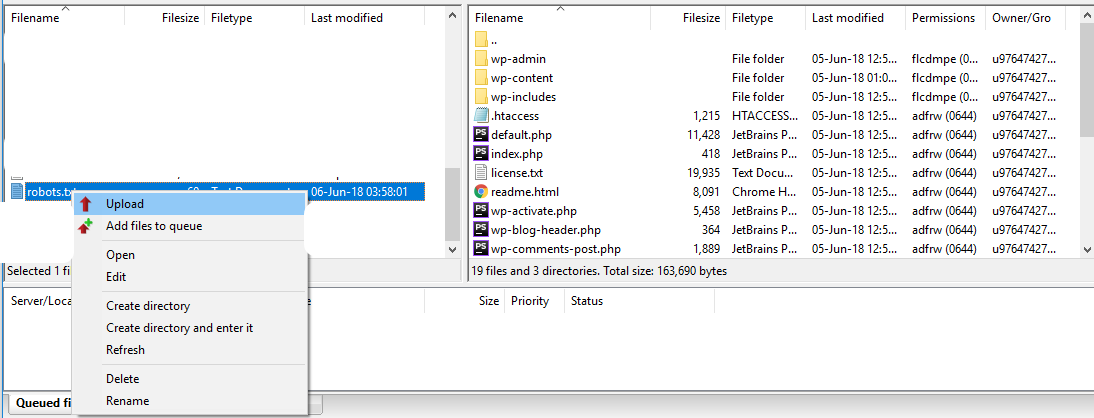The height and width of the screenshot is (418, 1094).
Task: Click the wp-blog-header.php PhpStorm icon
Action: tap(481, 229)
